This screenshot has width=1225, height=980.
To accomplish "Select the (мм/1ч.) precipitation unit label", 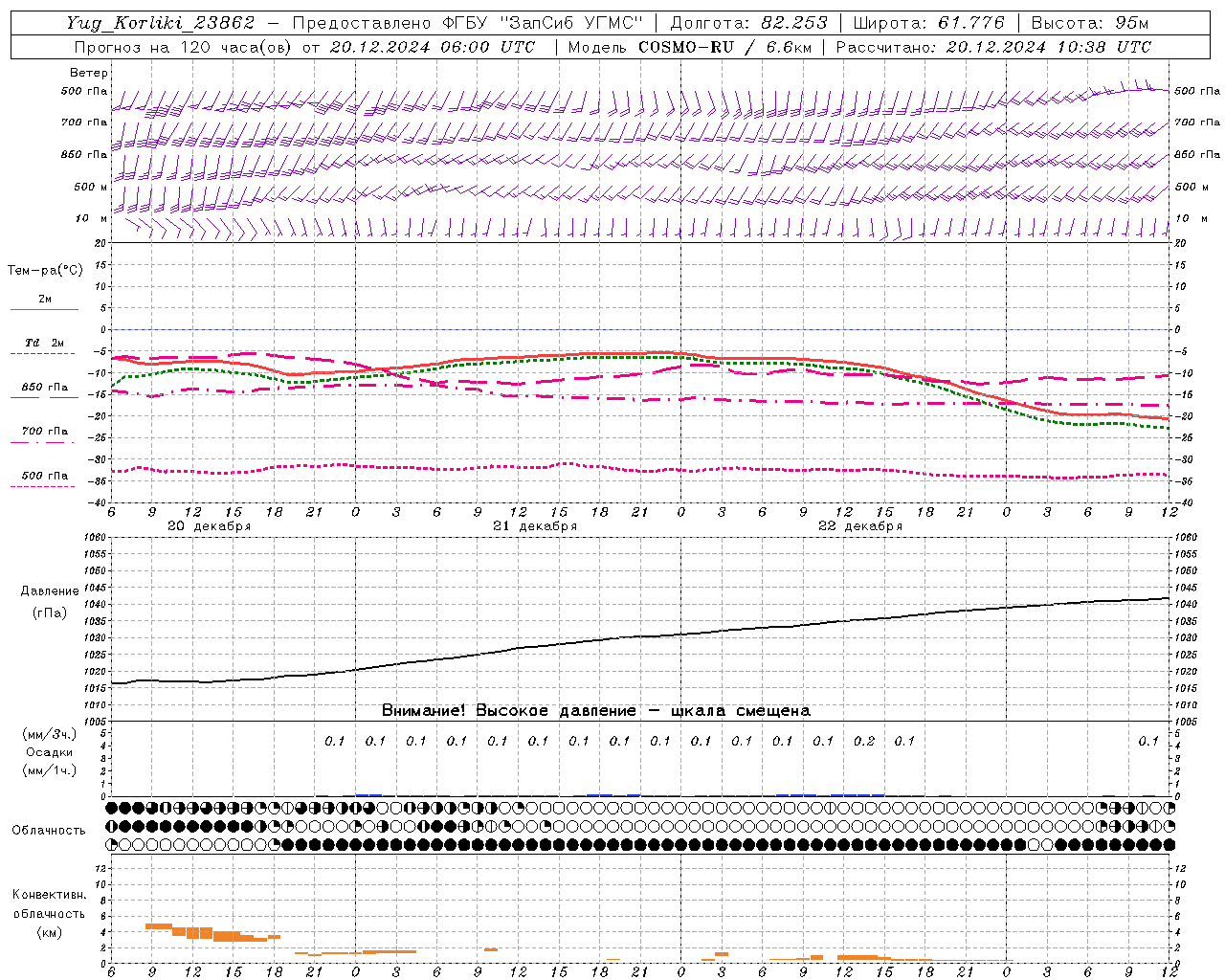I will pos(50,770).
